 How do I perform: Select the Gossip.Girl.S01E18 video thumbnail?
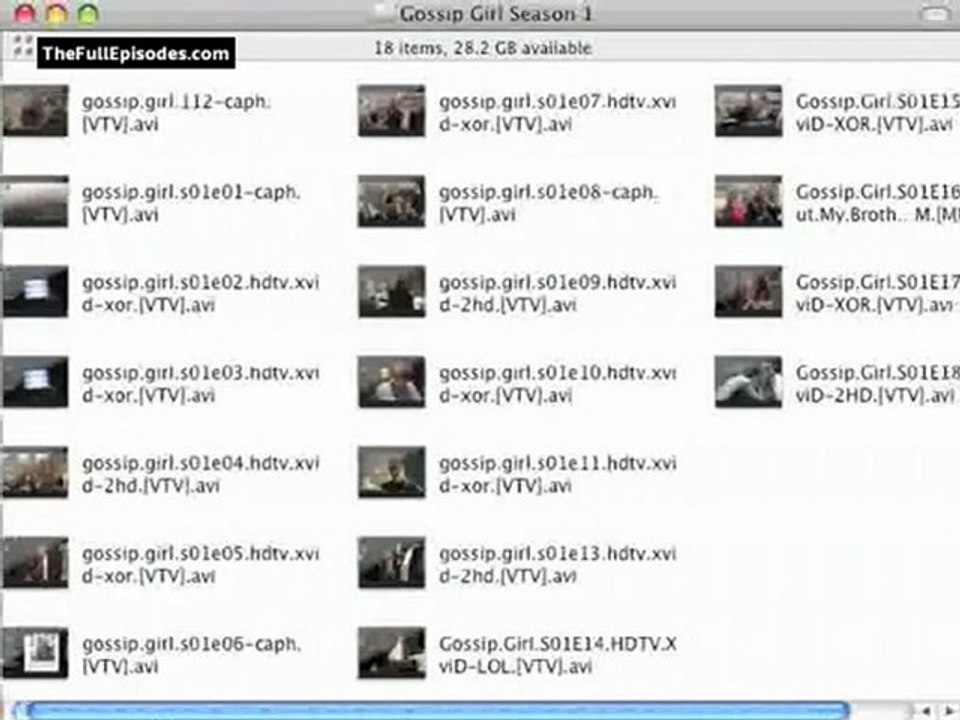(748, 382)
